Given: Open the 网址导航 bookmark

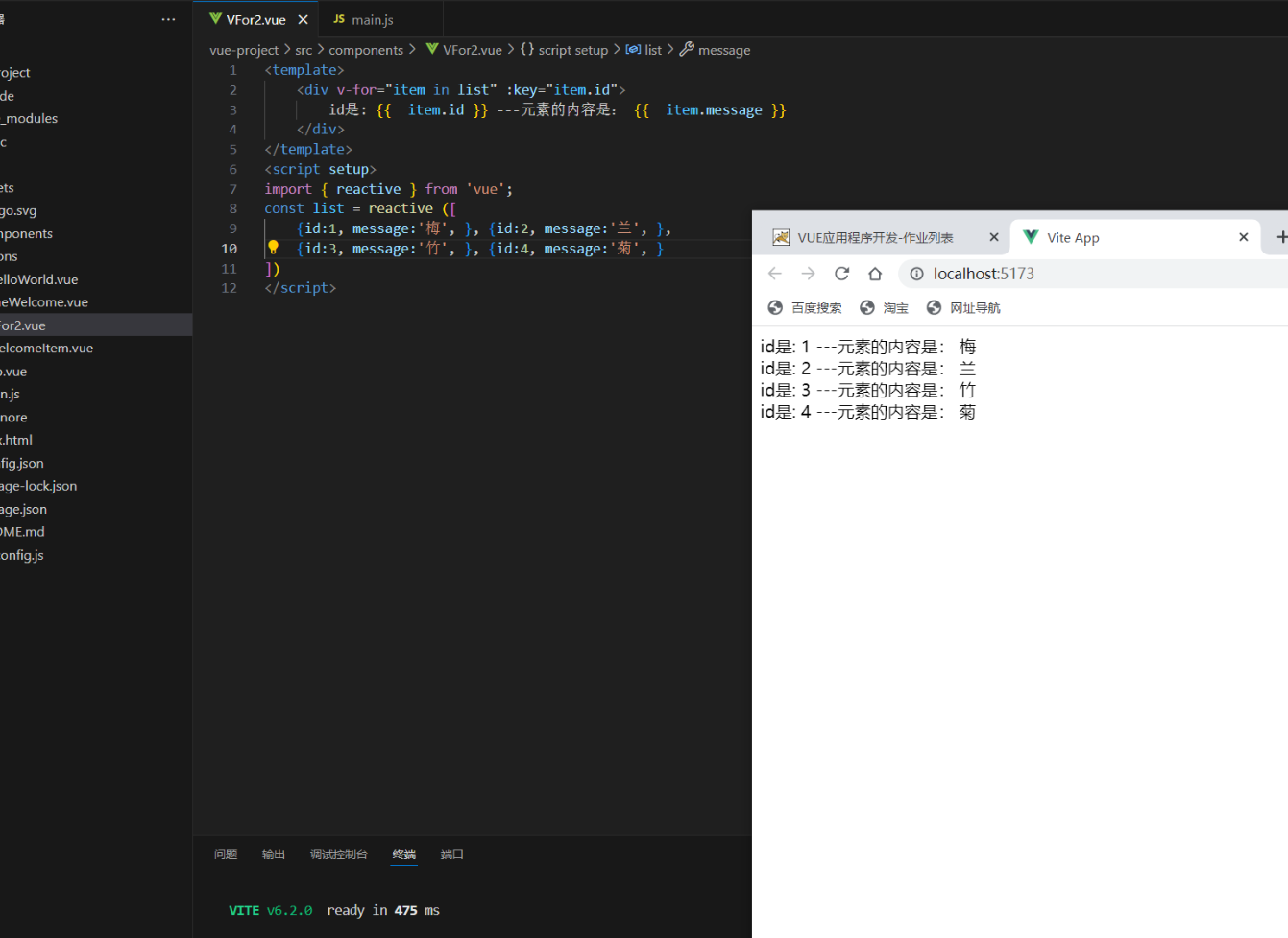Looking at the screenshot, I should click(964, 308).
